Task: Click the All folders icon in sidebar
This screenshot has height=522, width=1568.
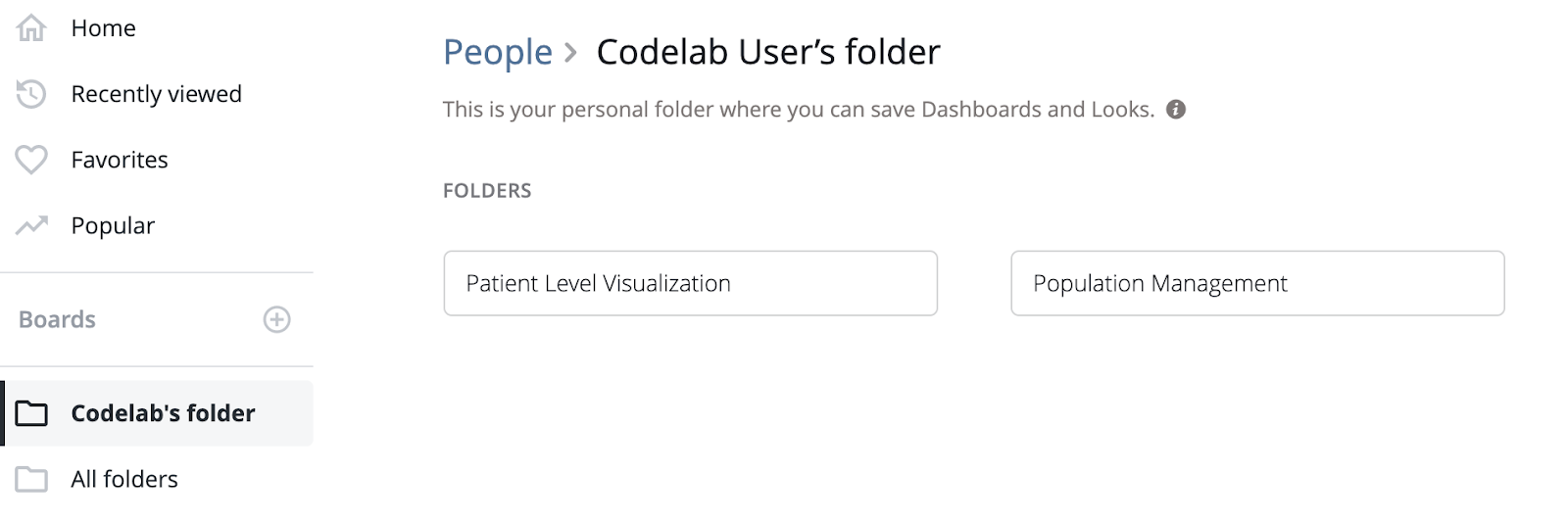Action: 31,479
